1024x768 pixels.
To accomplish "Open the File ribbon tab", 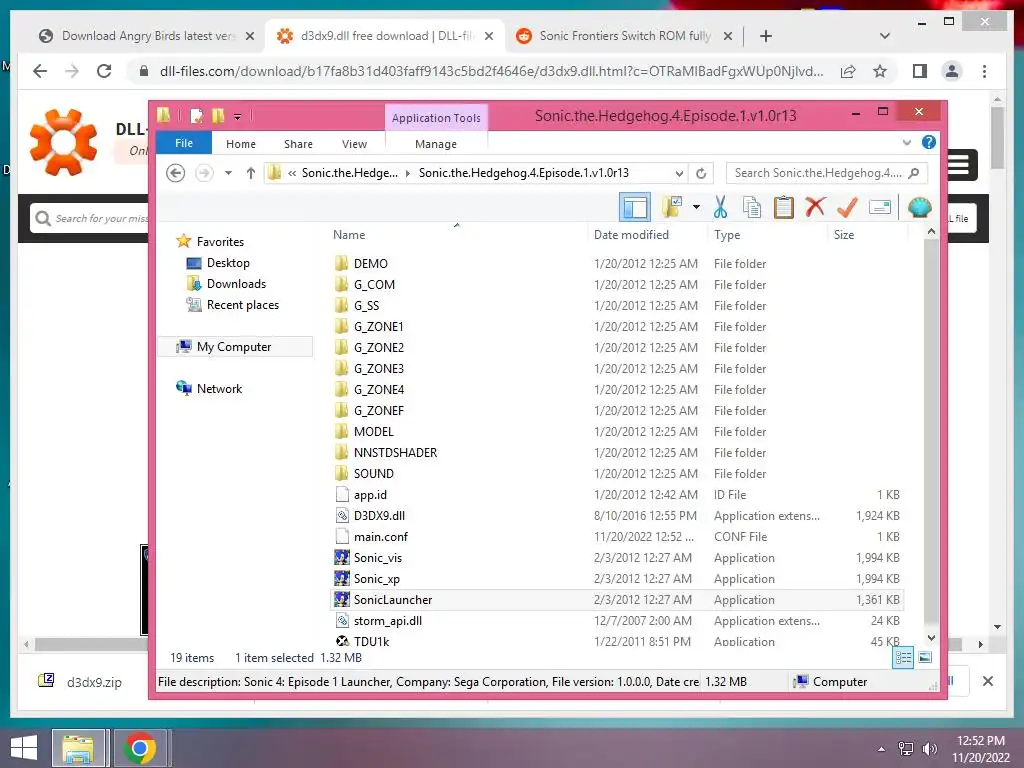I will click(184, 143).
